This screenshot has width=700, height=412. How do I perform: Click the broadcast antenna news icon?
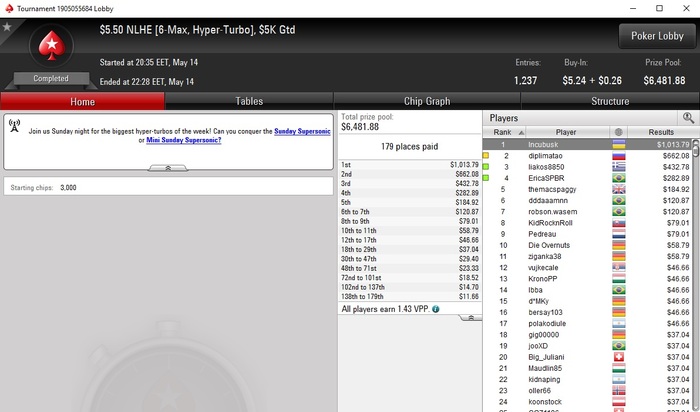(14, 126)
